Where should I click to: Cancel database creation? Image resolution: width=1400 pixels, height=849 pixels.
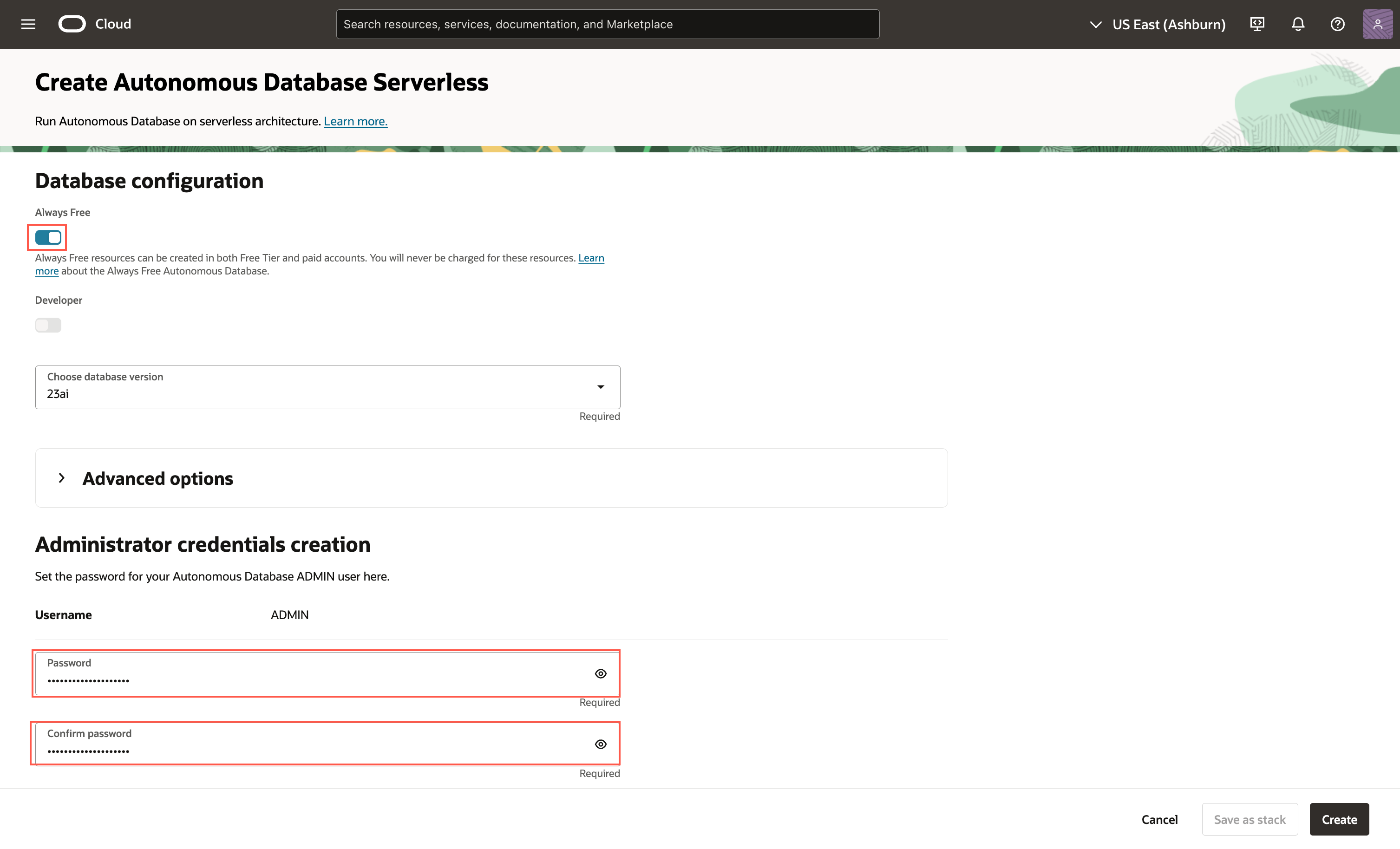click(1159, 819)
